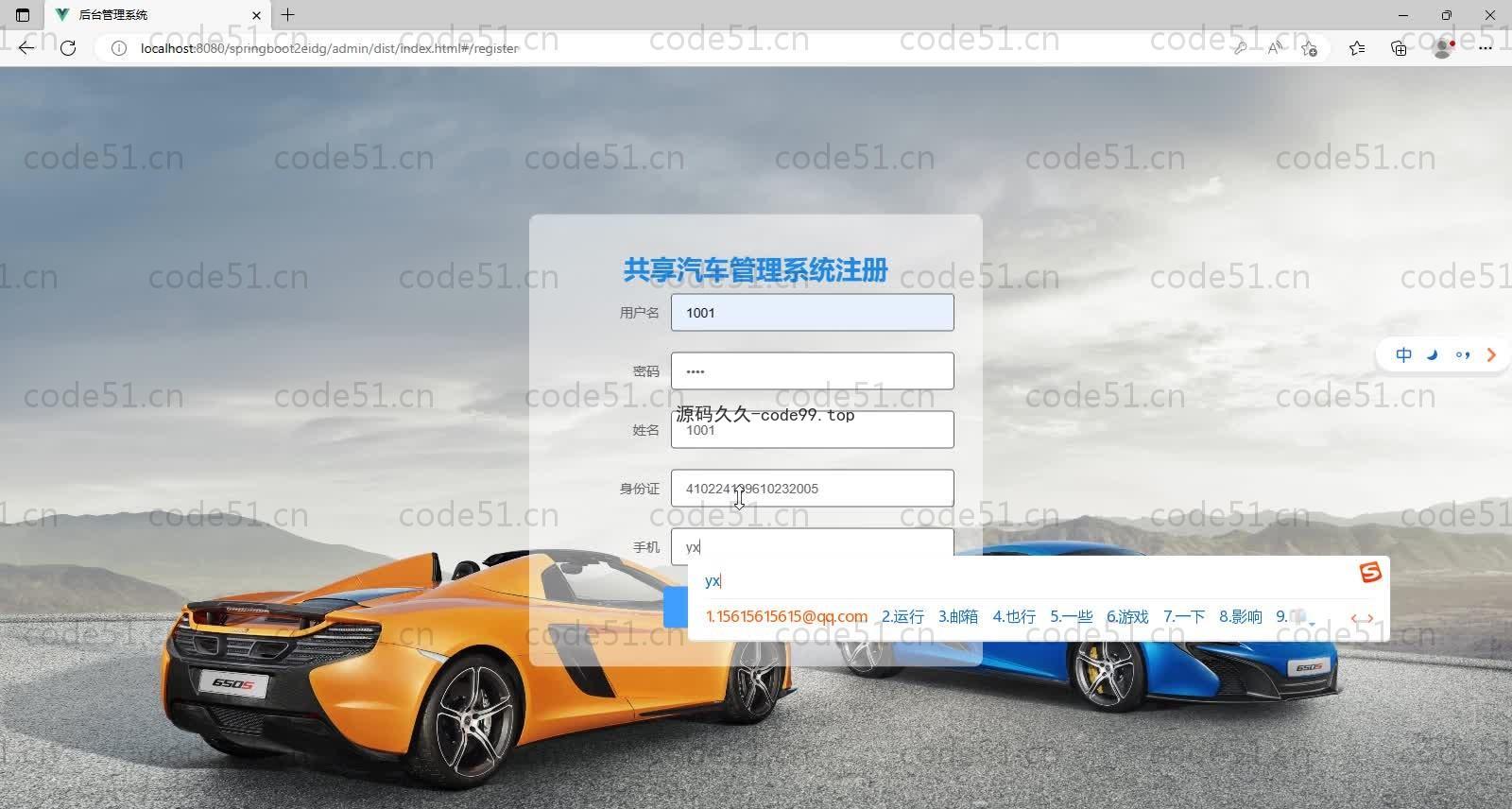Focus the 姓名 input field

(x=813, y=430)
